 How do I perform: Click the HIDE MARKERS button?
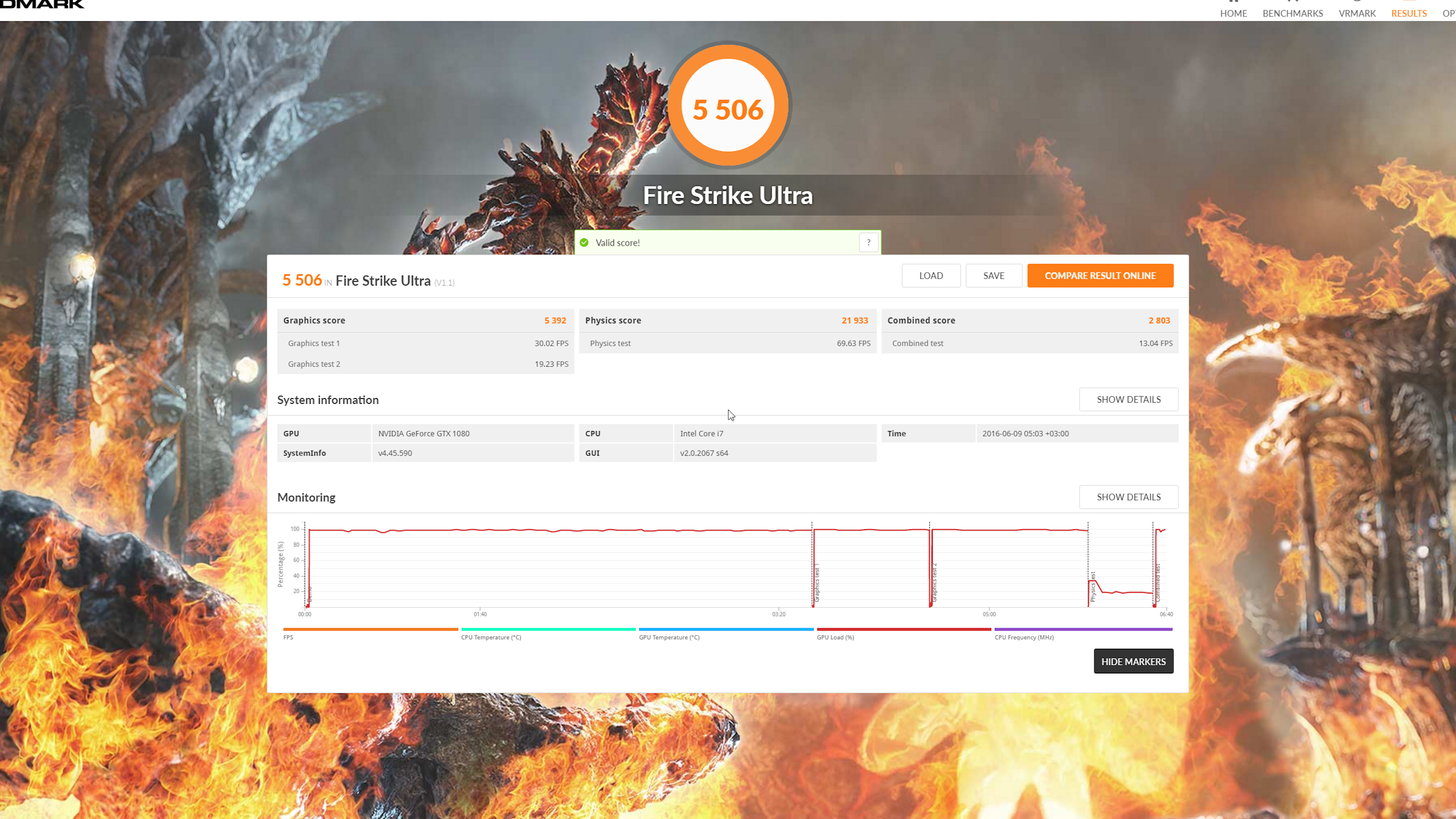1133,661
